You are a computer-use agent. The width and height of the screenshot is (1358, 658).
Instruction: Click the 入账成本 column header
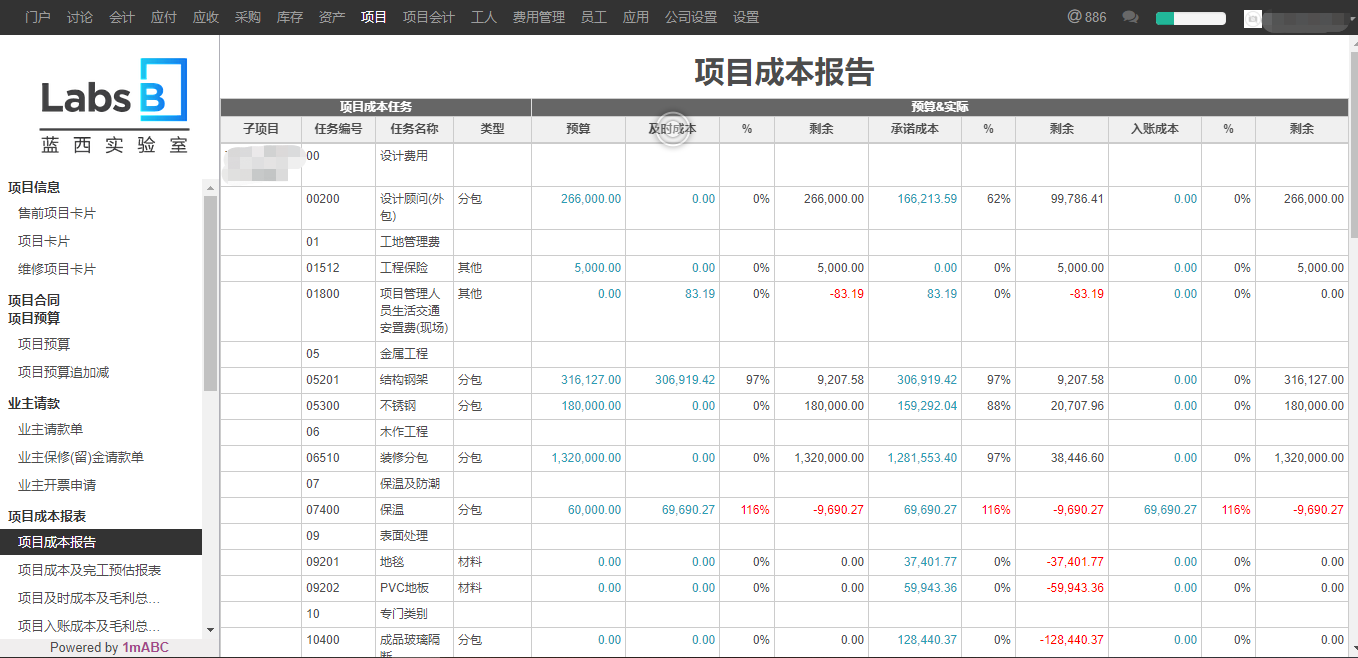click(1154, 129)
